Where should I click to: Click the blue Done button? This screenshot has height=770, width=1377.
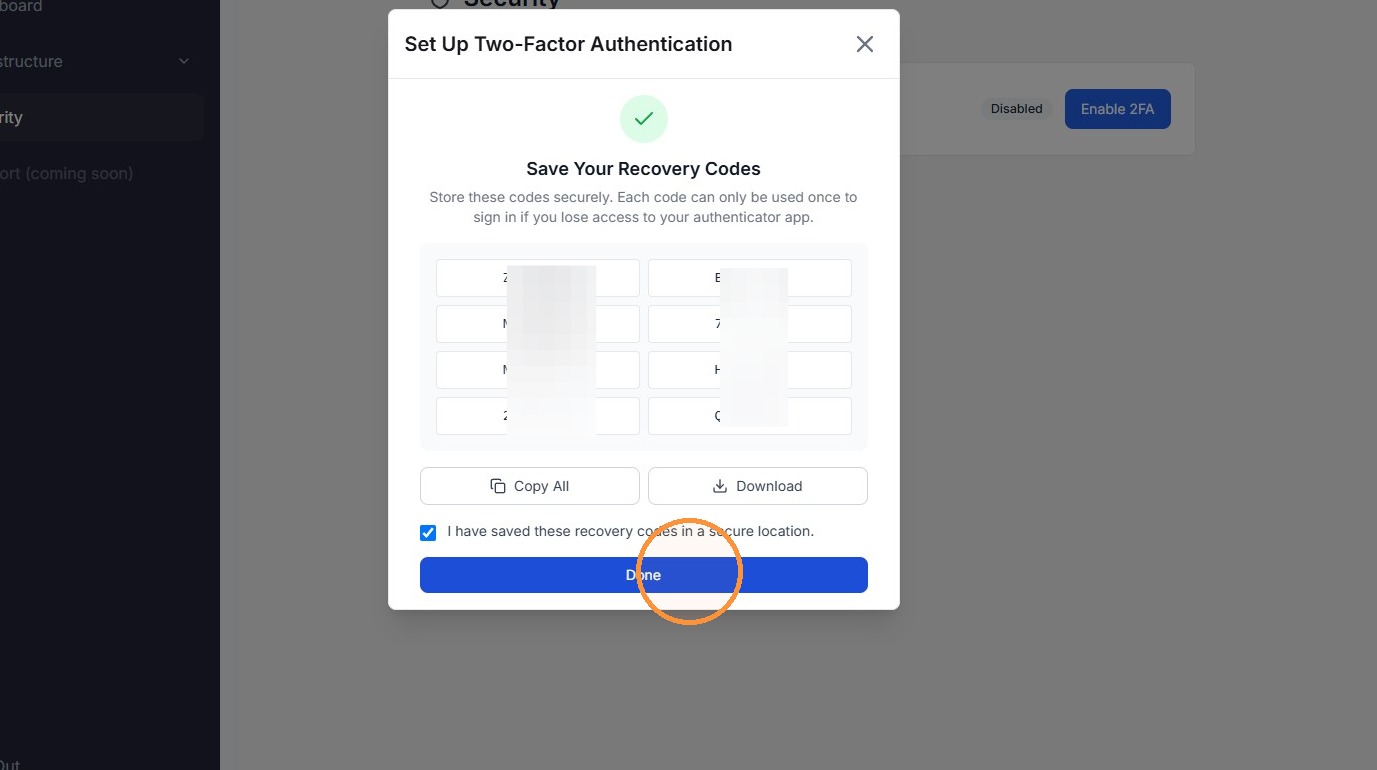point(644,575)
